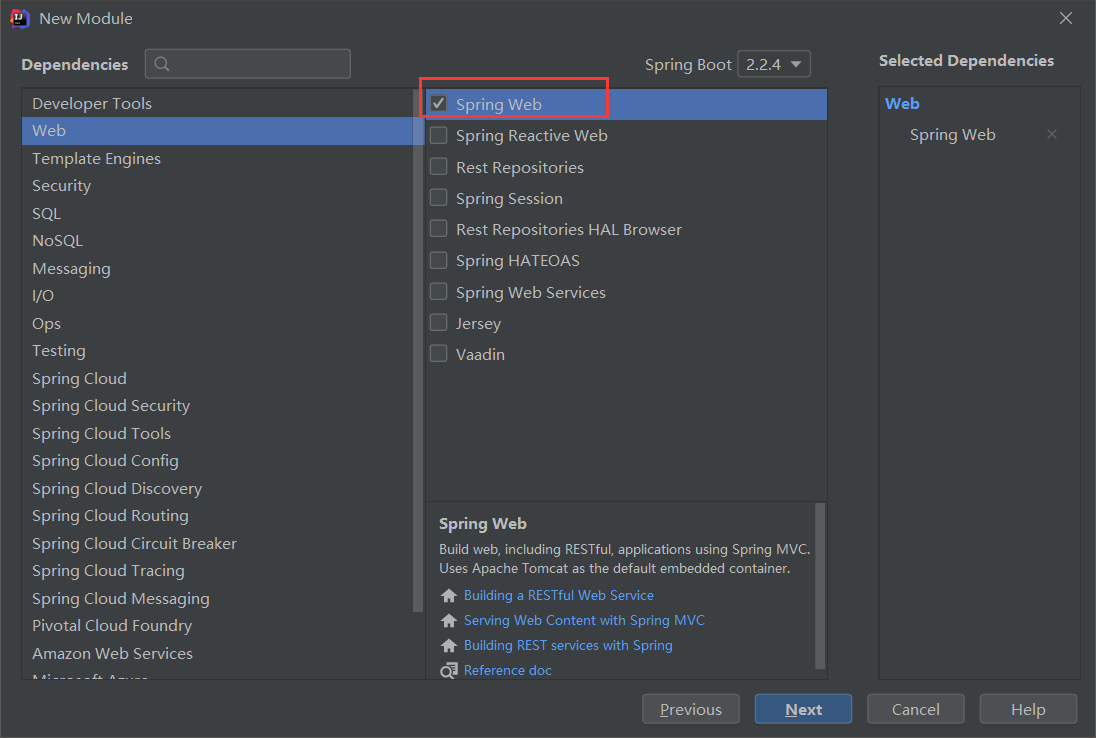Click the dependencies search input field
Viewport: 1096px width, 738px height.
click(247, 64)
